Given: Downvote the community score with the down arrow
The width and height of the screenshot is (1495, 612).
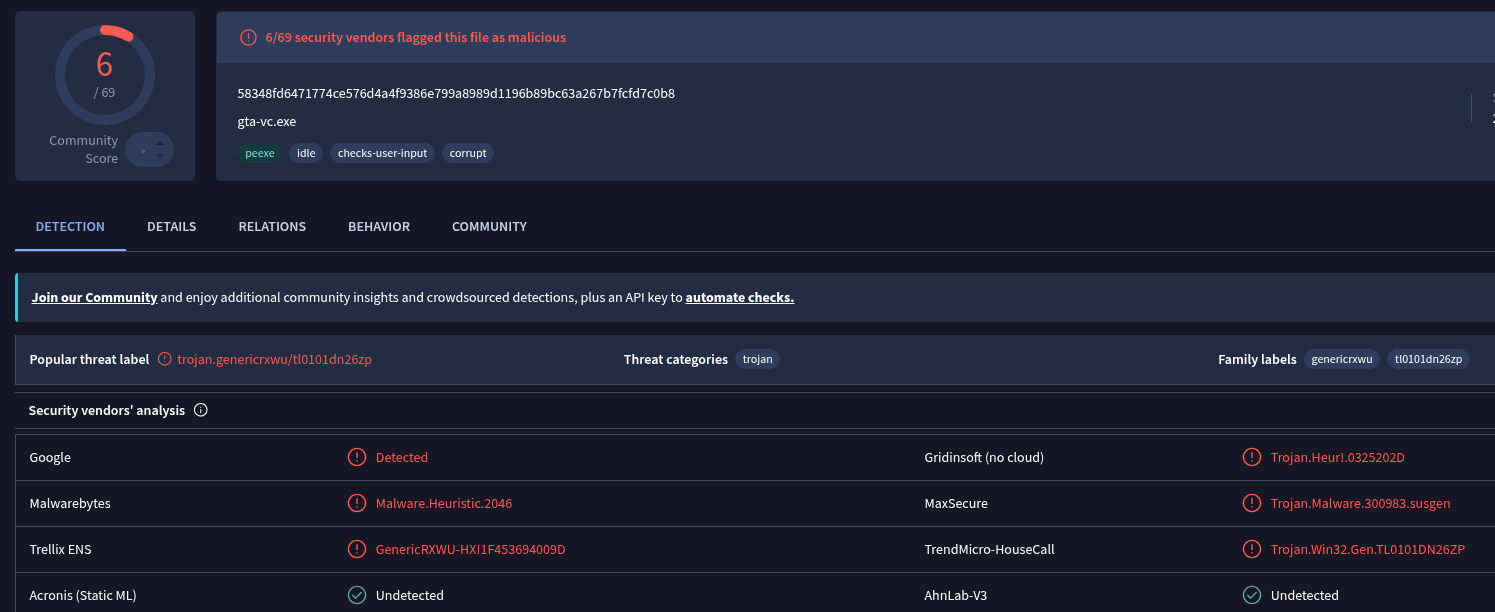Looking at the screenshot, I should pos(160,157).
